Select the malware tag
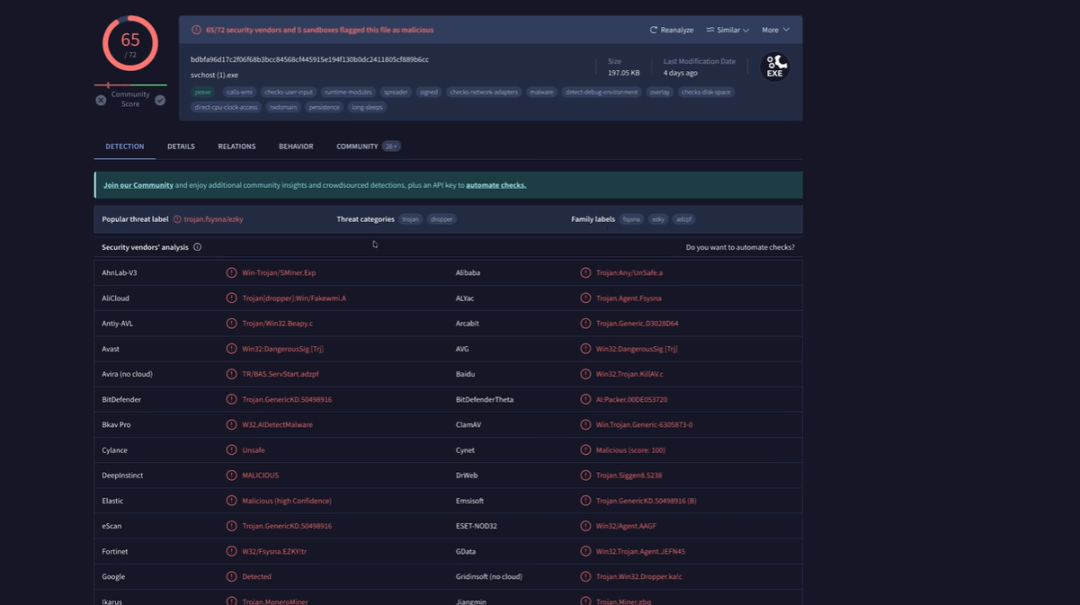 tap(541, 92)
